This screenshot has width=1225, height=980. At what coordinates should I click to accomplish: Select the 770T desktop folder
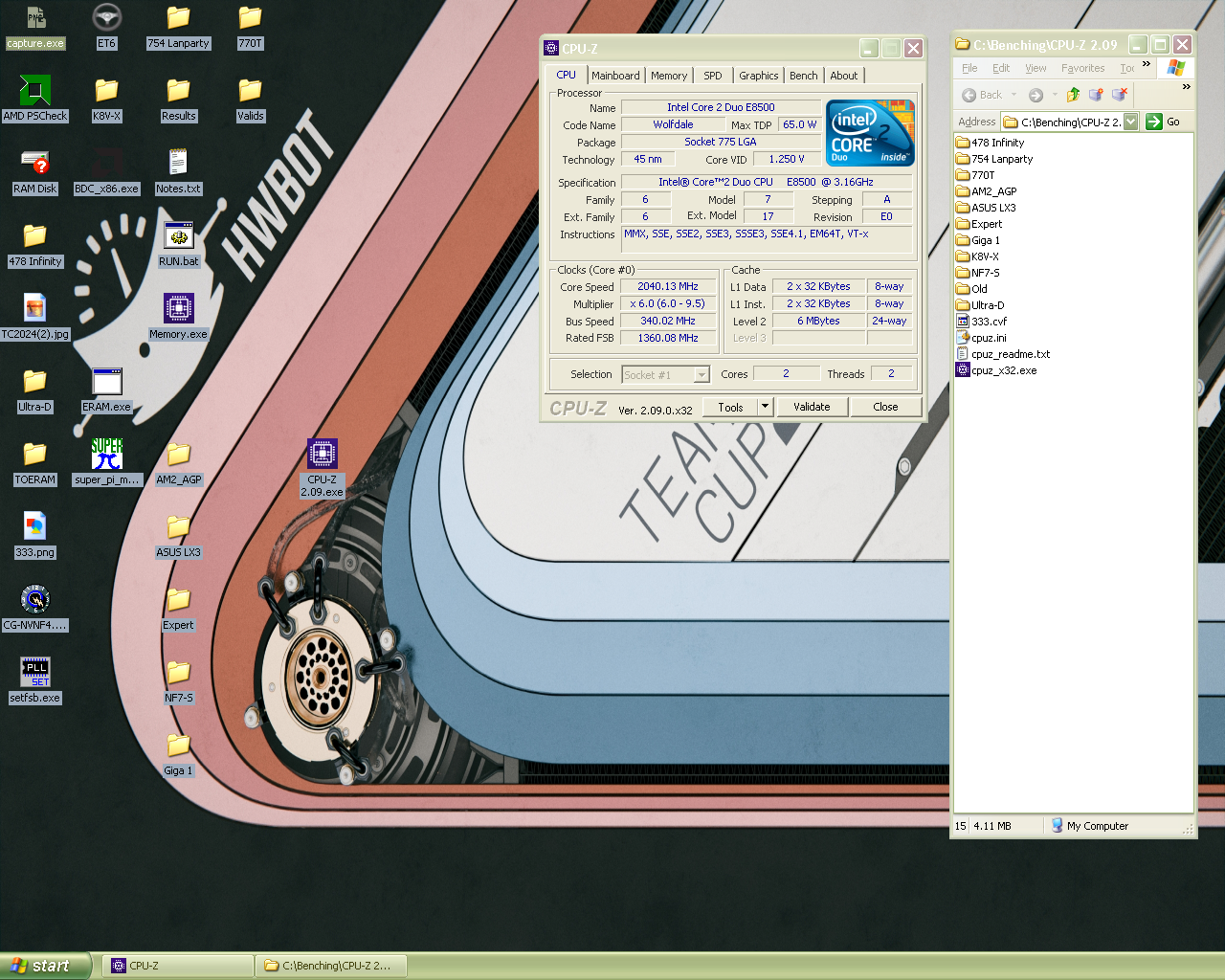[x=250, y=27]
